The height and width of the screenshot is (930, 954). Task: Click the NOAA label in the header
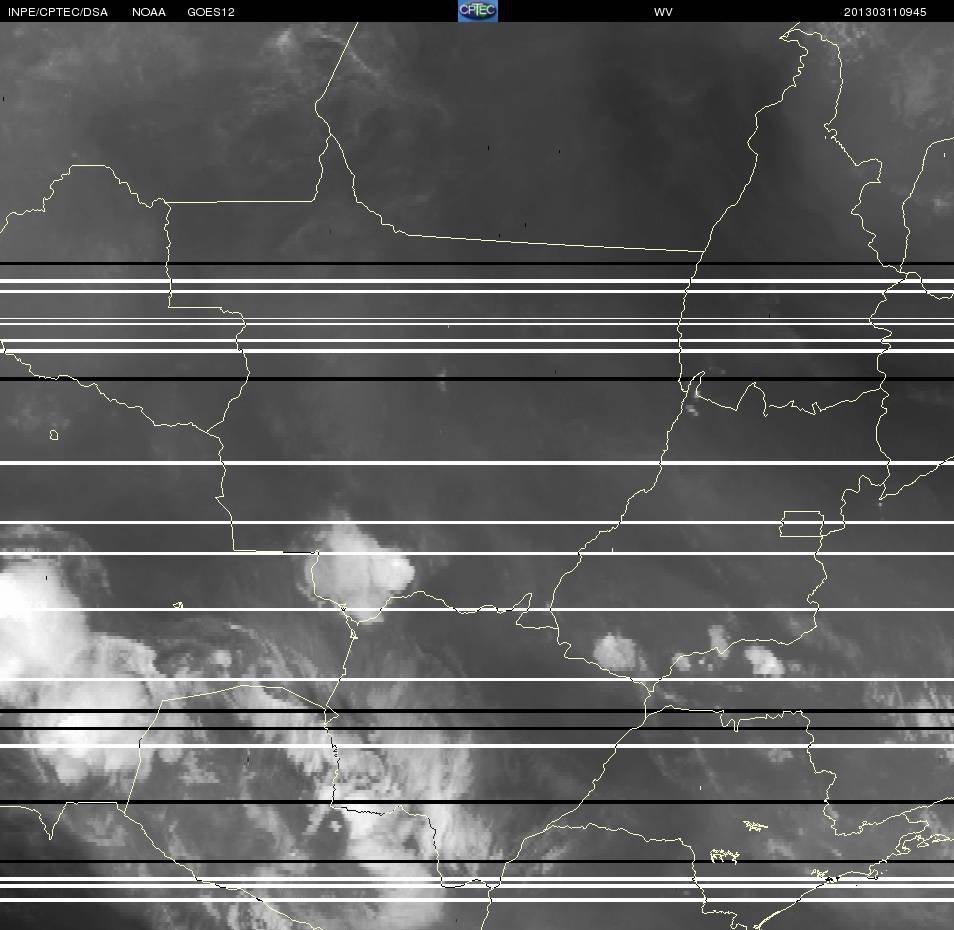click(x=148, y=12)
